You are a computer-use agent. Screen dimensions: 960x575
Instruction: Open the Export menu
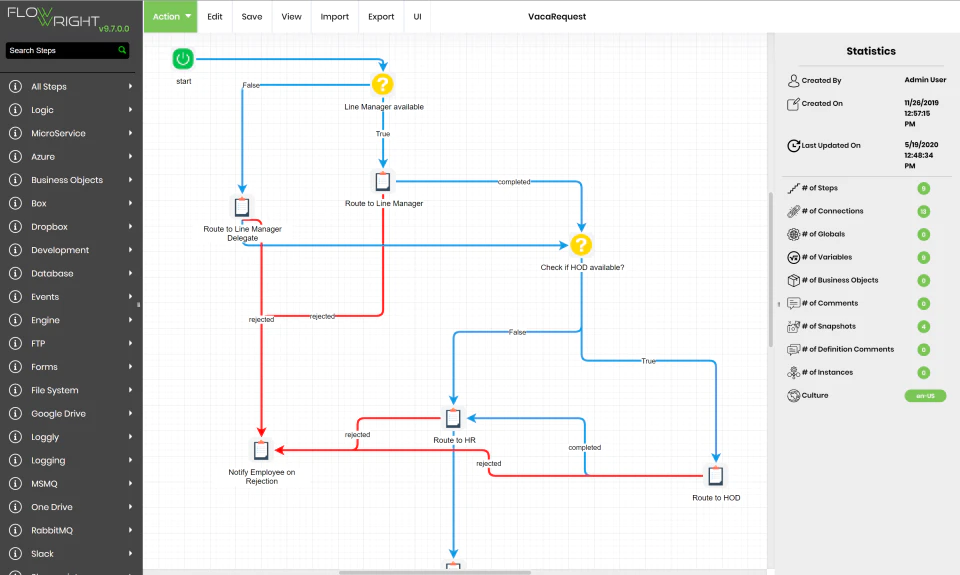[x=381, y=17]
